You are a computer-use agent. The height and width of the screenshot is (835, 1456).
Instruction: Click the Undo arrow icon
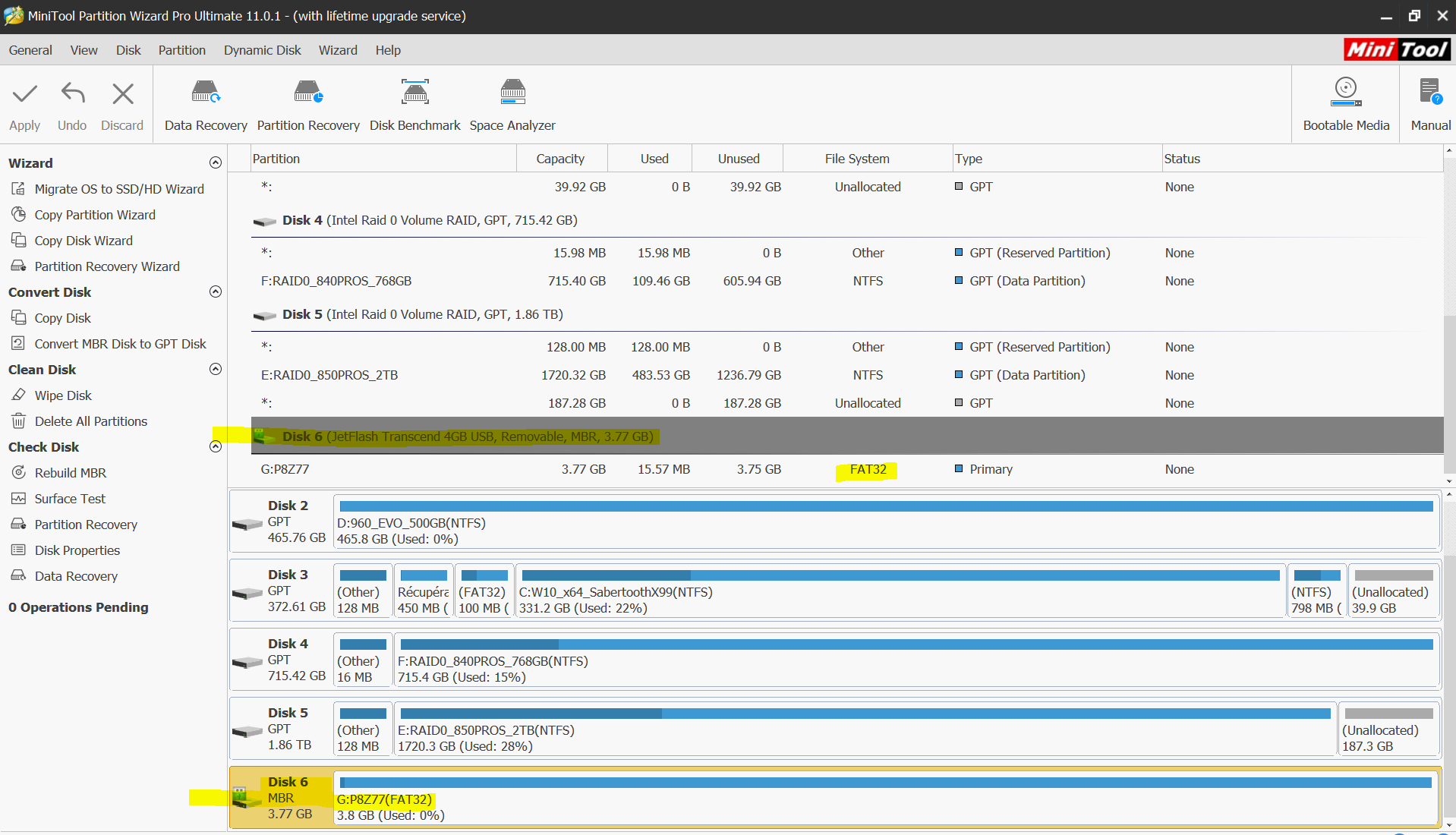73,94
